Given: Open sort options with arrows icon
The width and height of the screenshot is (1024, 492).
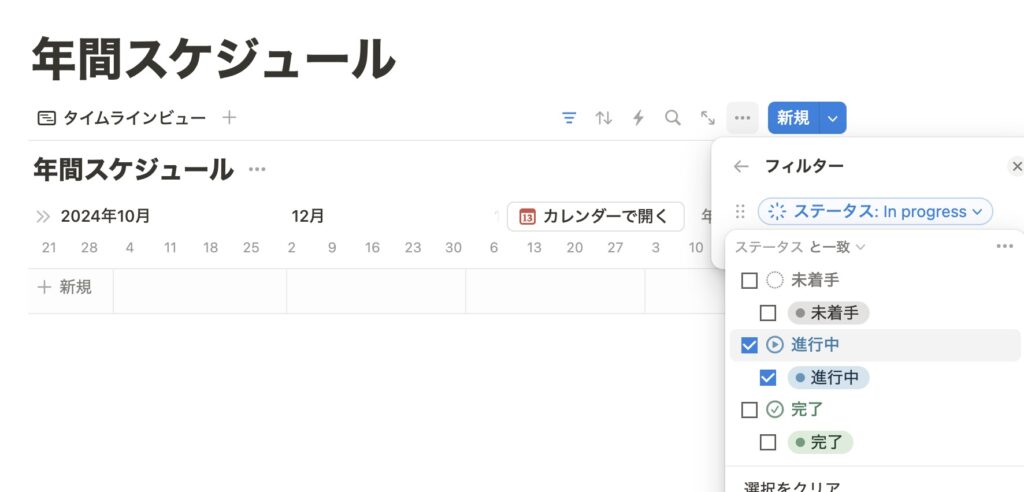Looking at the screenshot, I should 604,118.
